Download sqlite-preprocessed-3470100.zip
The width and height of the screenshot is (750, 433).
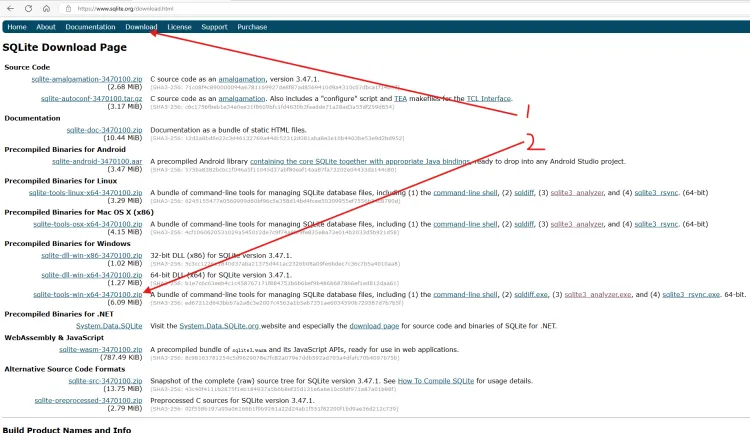(88, 400)
